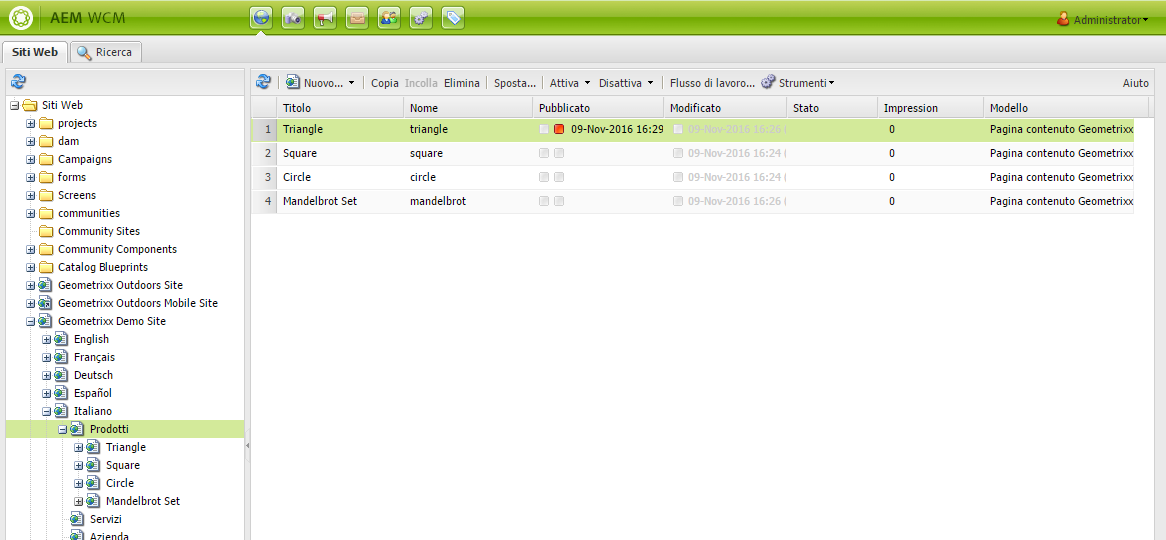Toggle Modificato checkbox for Square row
Viewport: 1166px width, 540px height.
pos(678,153)
